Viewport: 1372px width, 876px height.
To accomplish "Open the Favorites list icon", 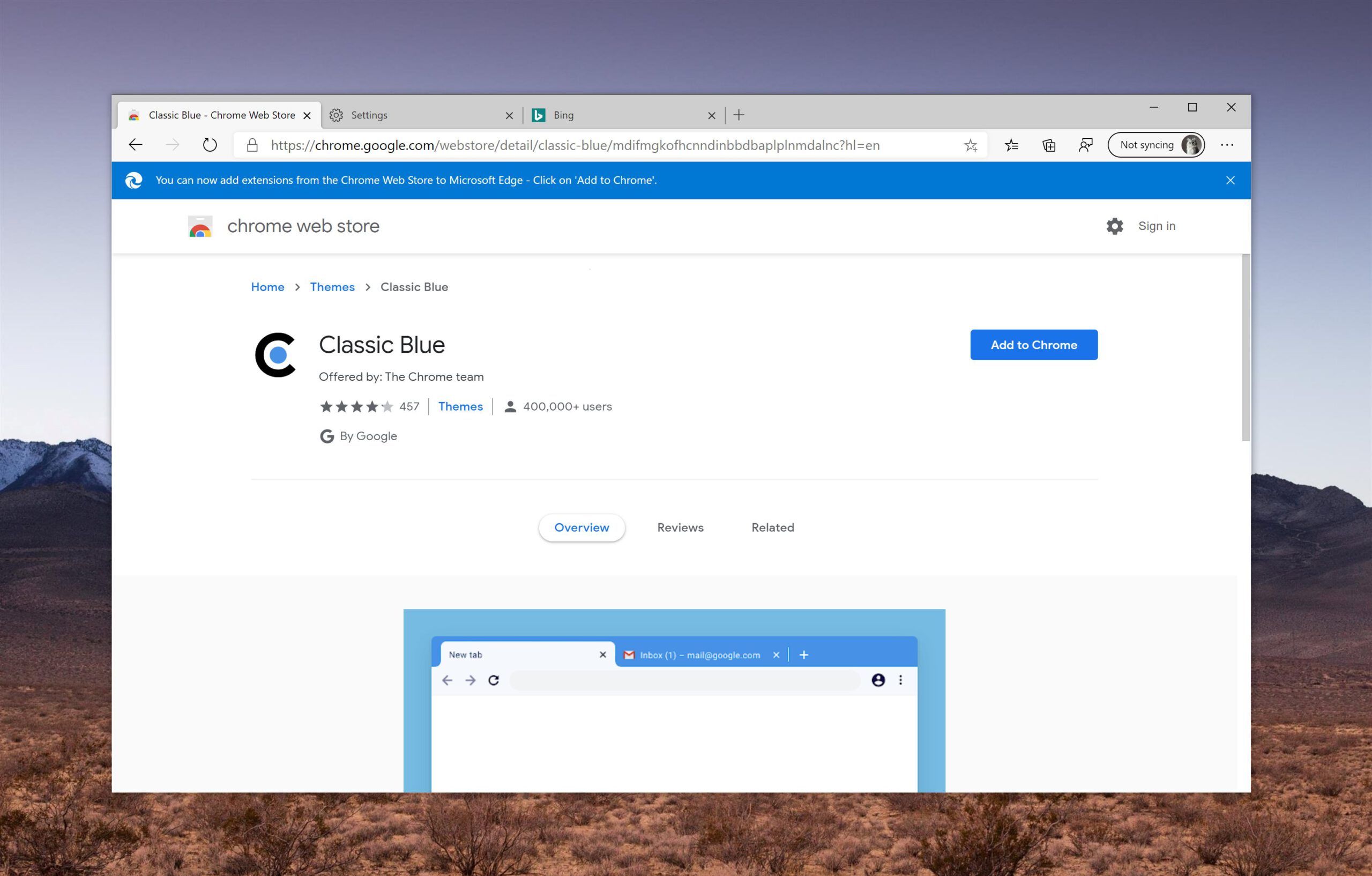I will (1012, 145).
